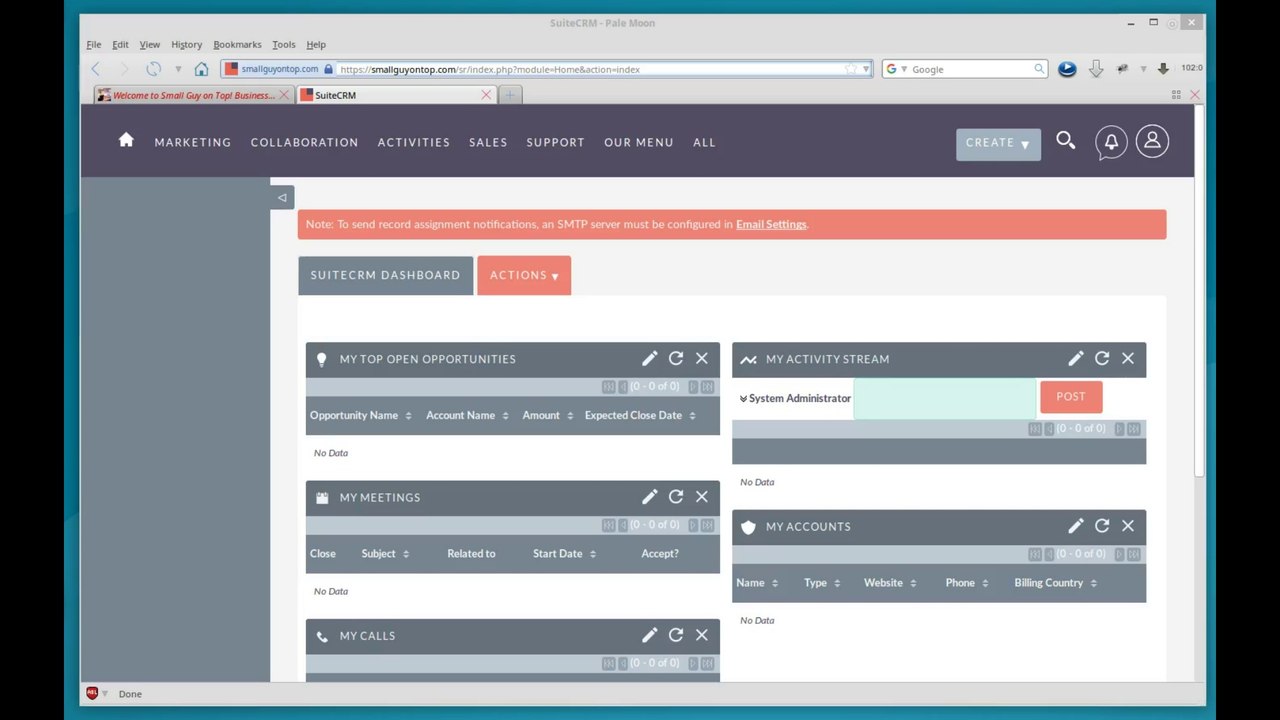Edit the My Calls dashlet
The image size is (1280, 720).
pos(650,634)
